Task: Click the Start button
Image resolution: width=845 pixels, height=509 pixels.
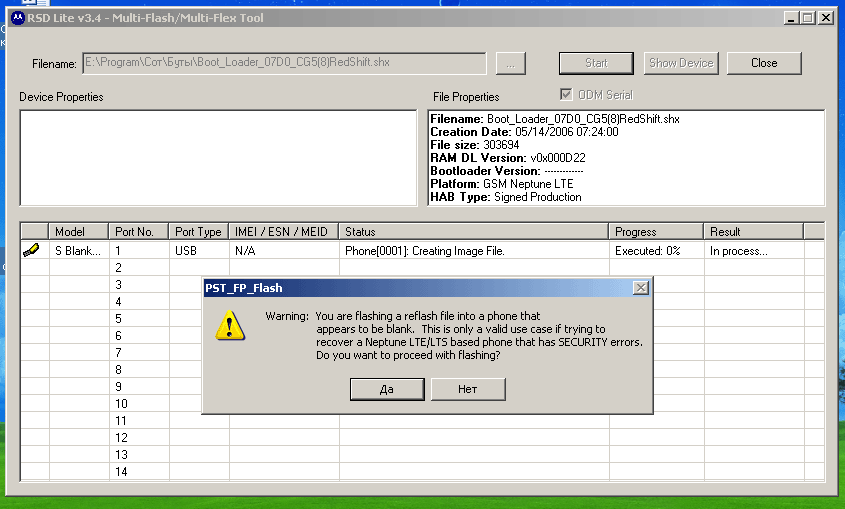Action: [596, 63]
